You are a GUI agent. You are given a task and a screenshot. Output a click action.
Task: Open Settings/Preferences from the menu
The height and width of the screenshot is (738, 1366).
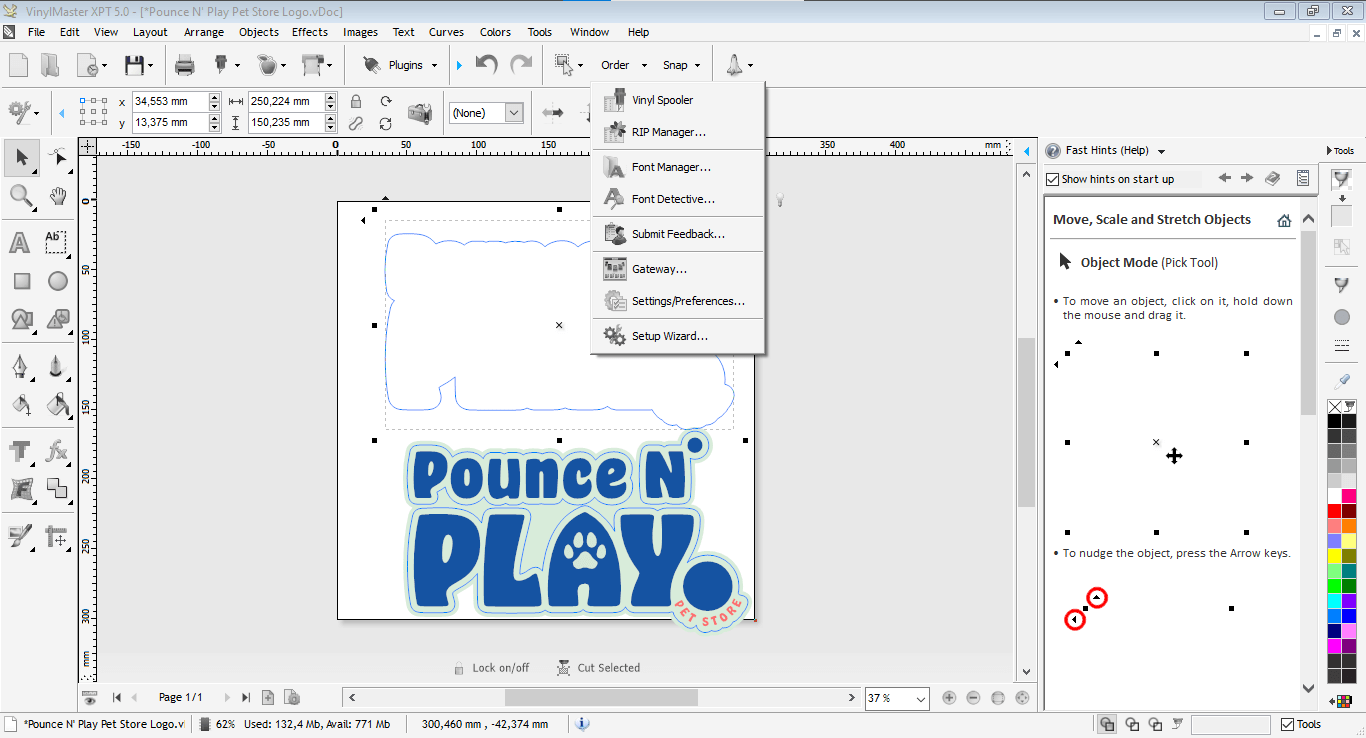coord(678,301)
